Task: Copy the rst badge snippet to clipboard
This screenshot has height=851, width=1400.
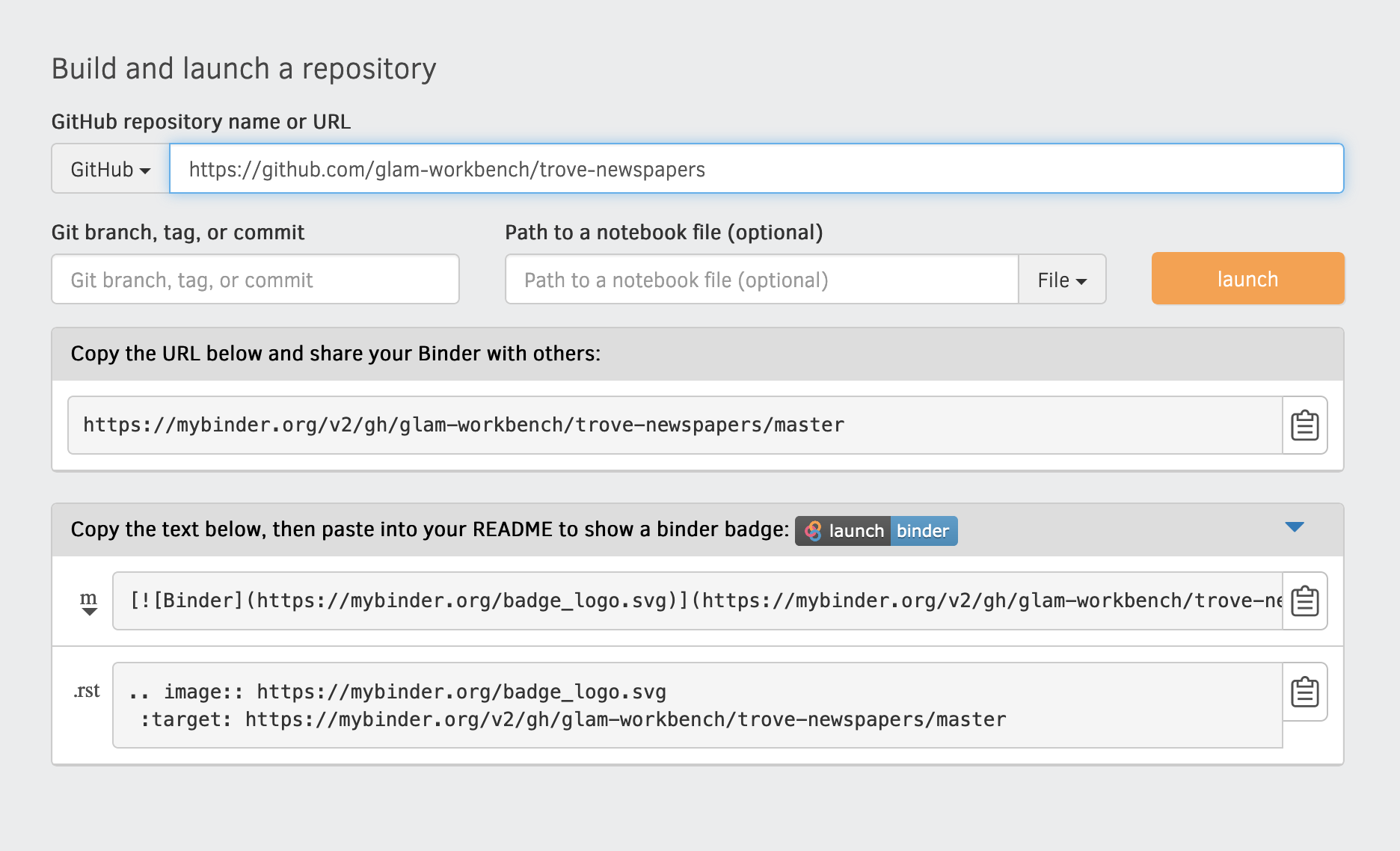Action: point(1305,692)
